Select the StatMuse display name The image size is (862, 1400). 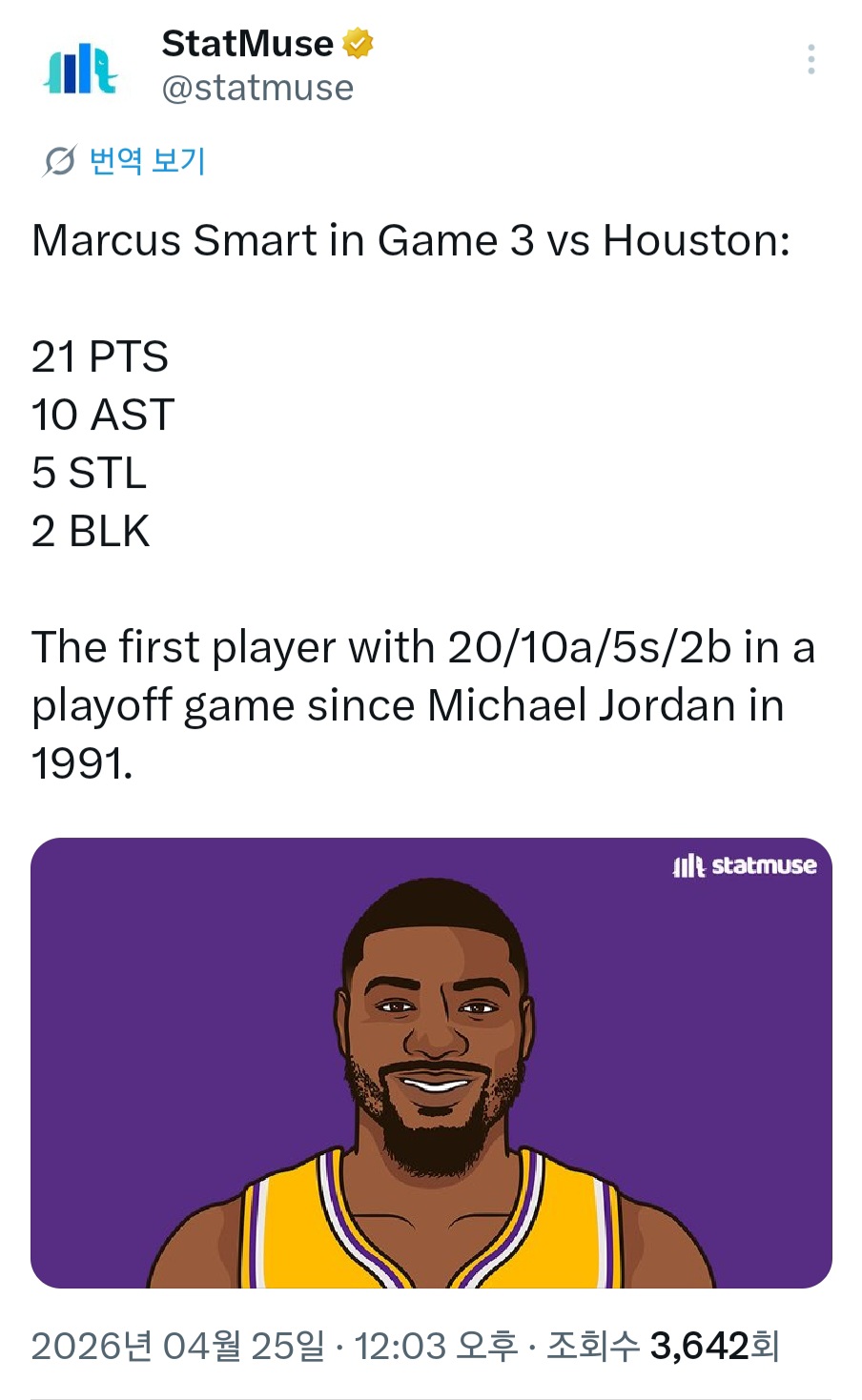(247, 44)
